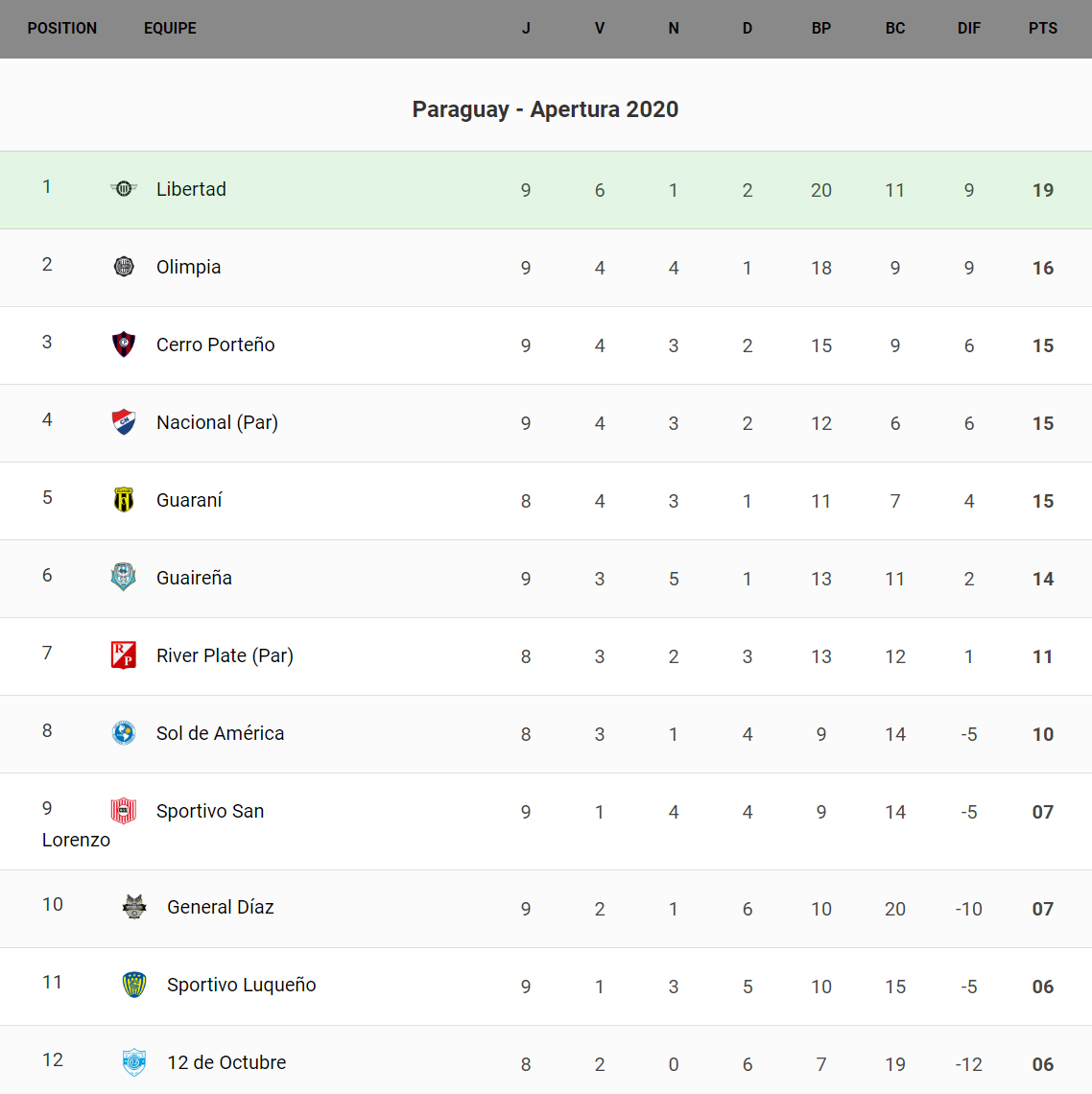Viewport: 1092px width, 1094px height.
Task: Click the River Plate (Par) red logo
Action: 124,655
